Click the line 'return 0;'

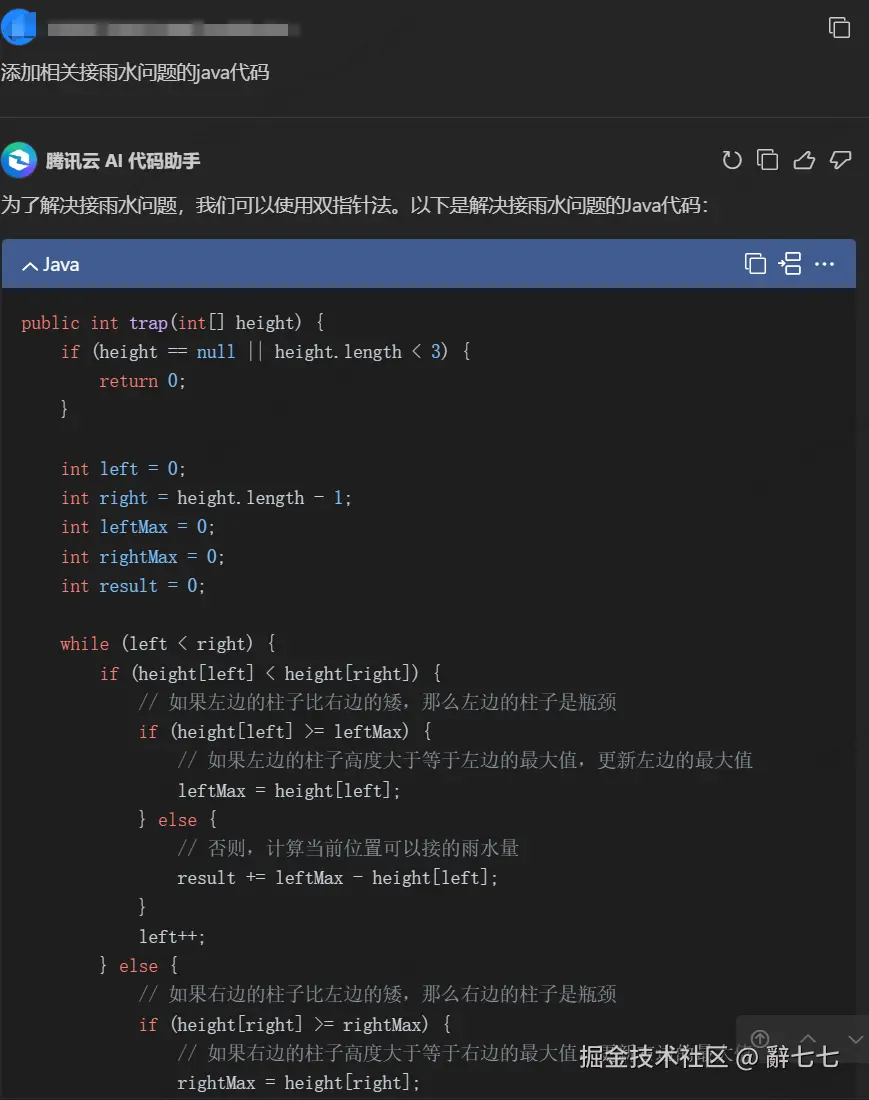coord(142,381)
